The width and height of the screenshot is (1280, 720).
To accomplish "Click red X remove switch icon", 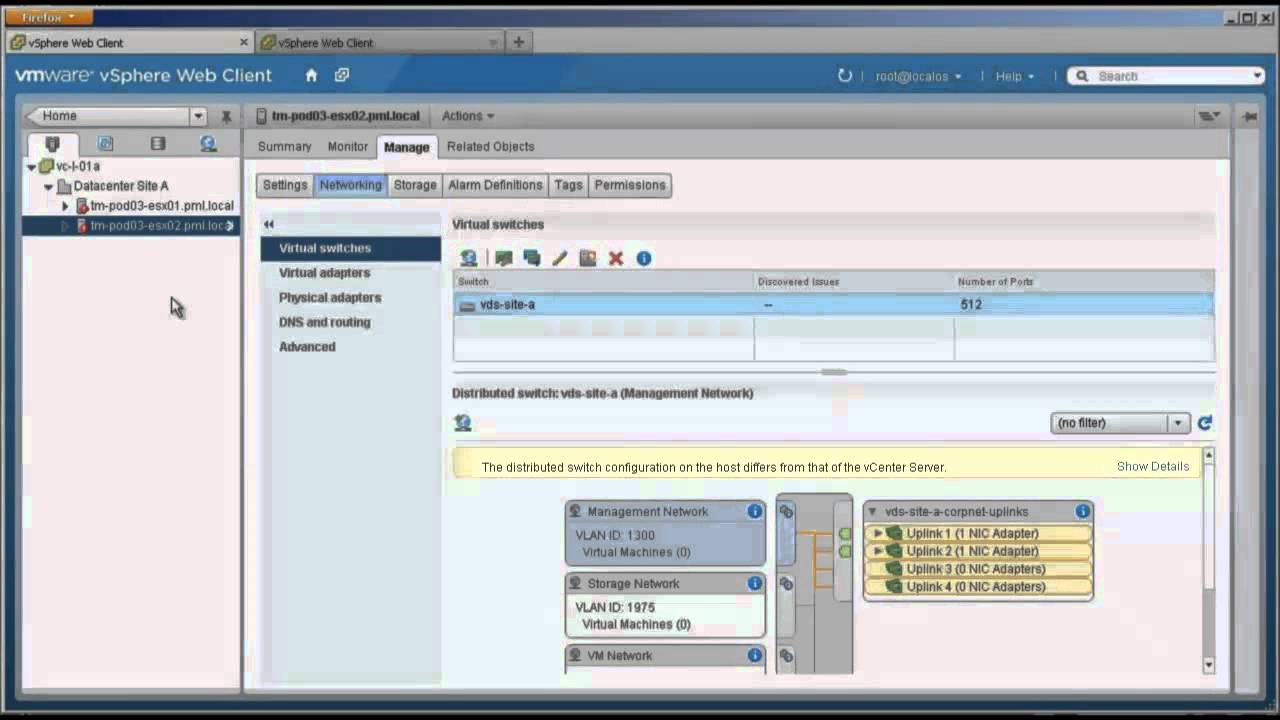I will (x=616, y=258).
